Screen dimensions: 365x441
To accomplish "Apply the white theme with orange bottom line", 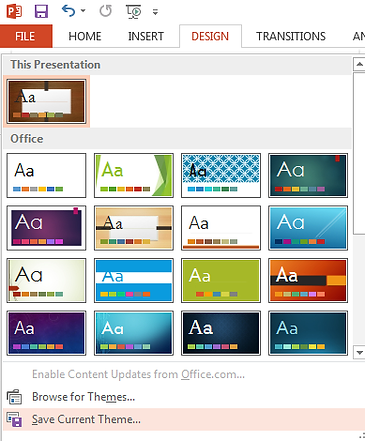I will tap(221, 228).
